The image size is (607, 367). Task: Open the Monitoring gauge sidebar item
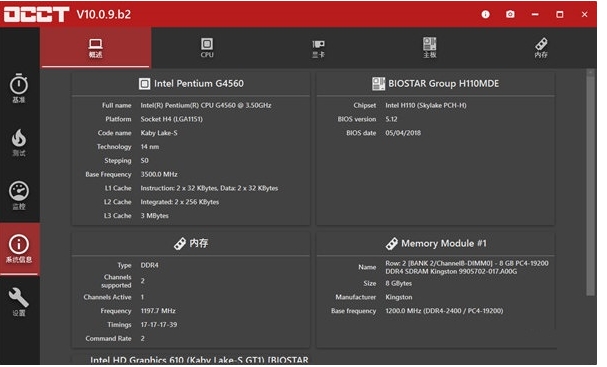point(19,196)
